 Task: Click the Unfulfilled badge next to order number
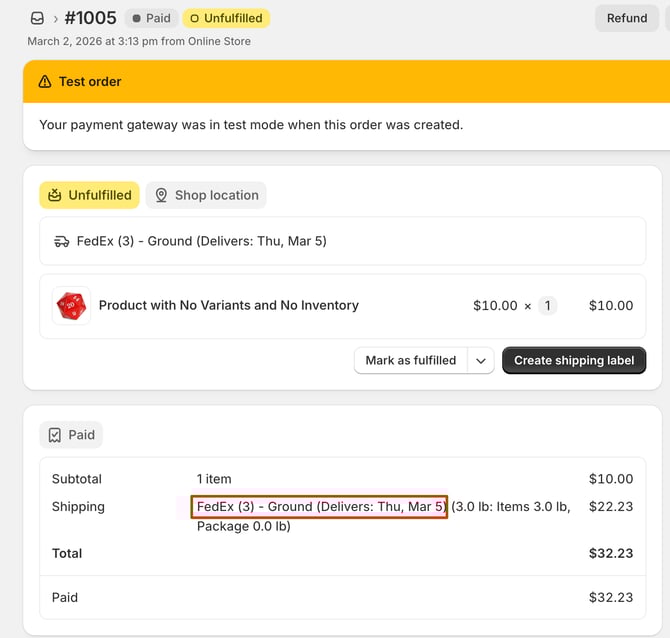click(226, 18)
